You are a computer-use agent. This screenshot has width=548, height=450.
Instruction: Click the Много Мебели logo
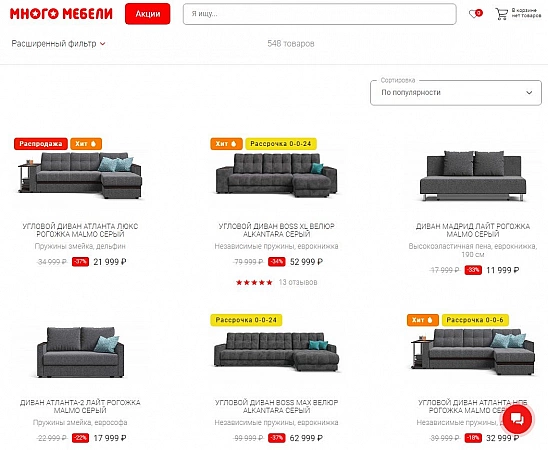click(x=61, y=14)
